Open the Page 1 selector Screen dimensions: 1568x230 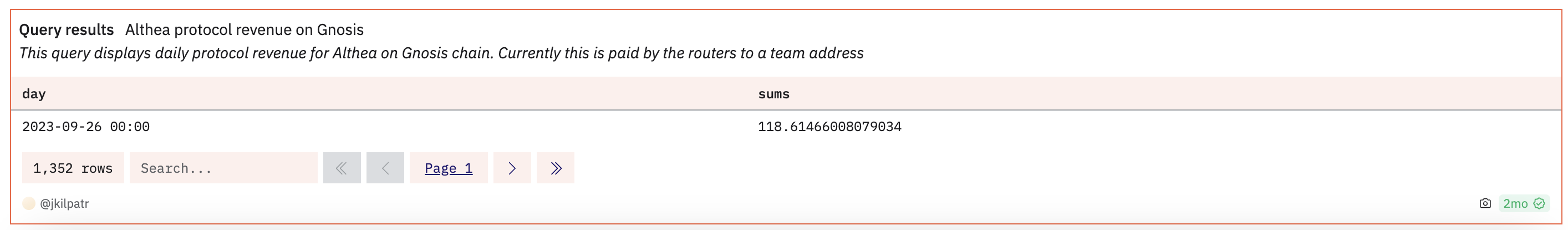pos(448,168)
